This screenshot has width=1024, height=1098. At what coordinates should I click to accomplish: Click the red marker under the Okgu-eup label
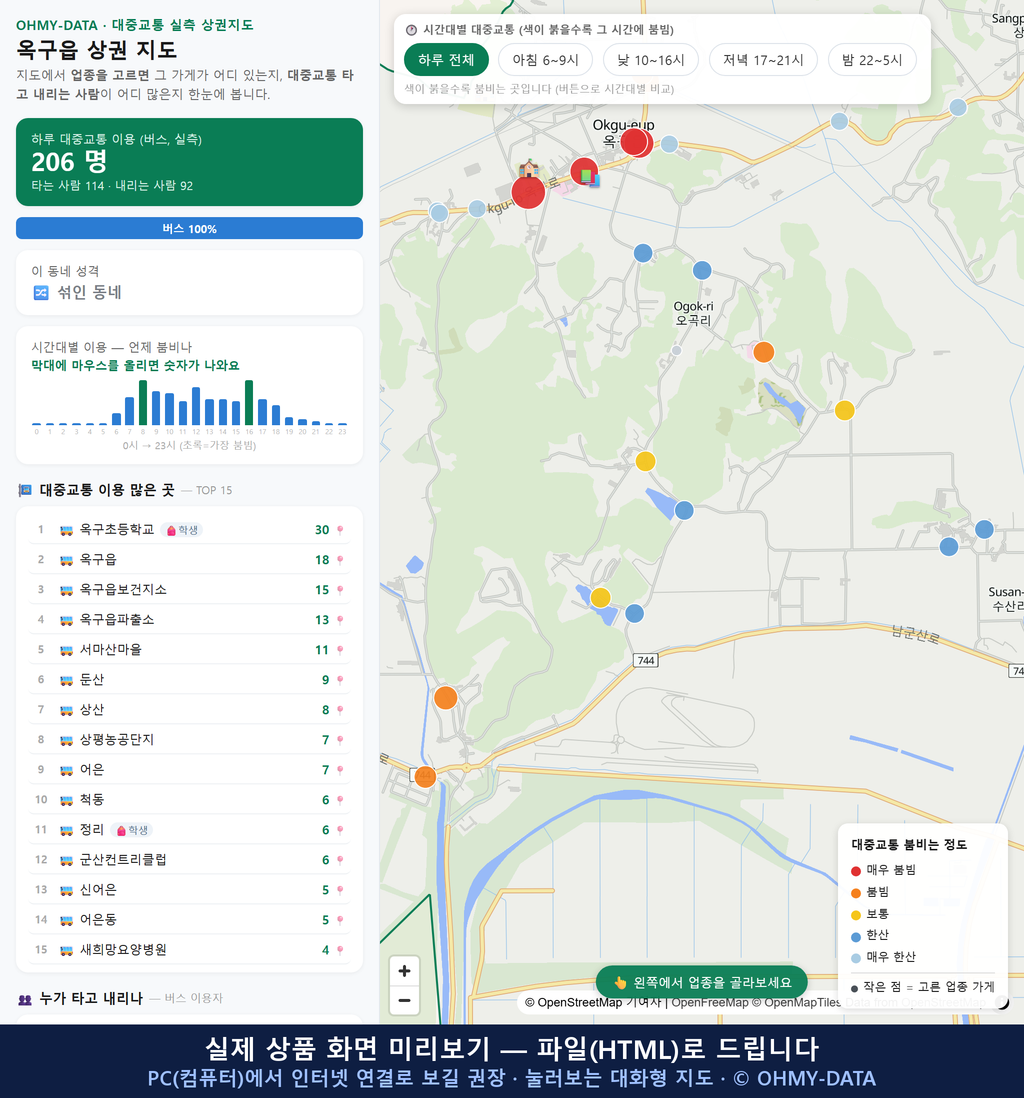(635, 142)
